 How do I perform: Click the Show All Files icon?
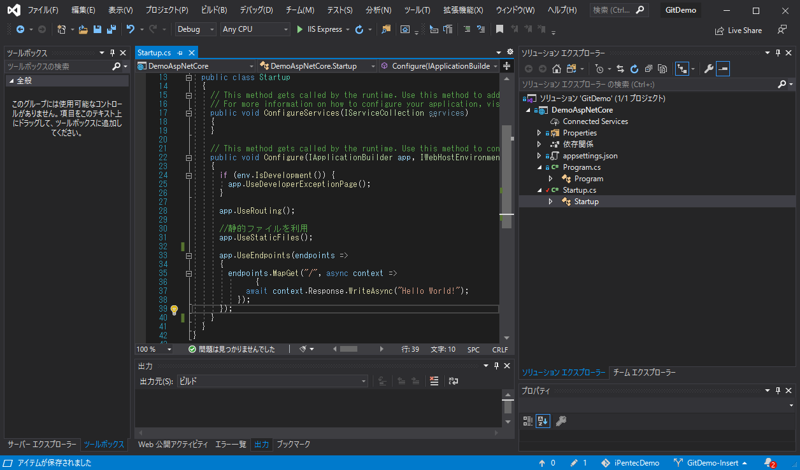tap(662, 69)
